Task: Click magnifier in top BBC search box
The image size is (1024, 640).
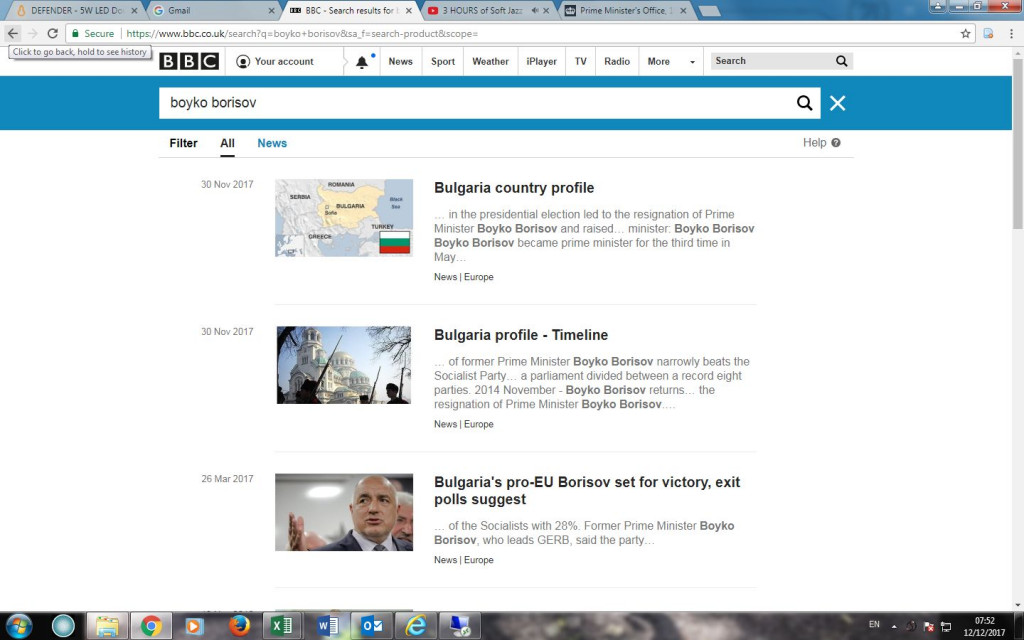Action: coord(841,61)
